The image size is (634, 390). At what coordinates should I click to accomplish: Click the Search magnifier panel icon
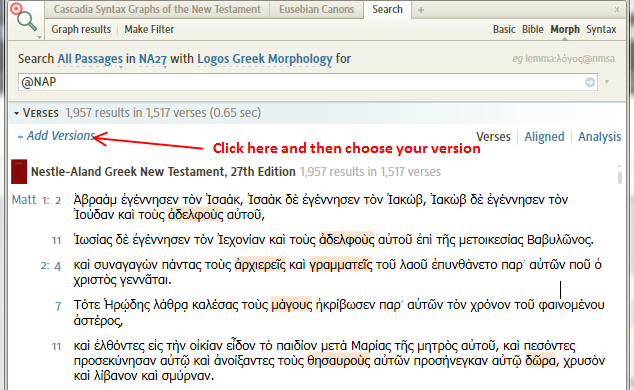click(26, 20)
